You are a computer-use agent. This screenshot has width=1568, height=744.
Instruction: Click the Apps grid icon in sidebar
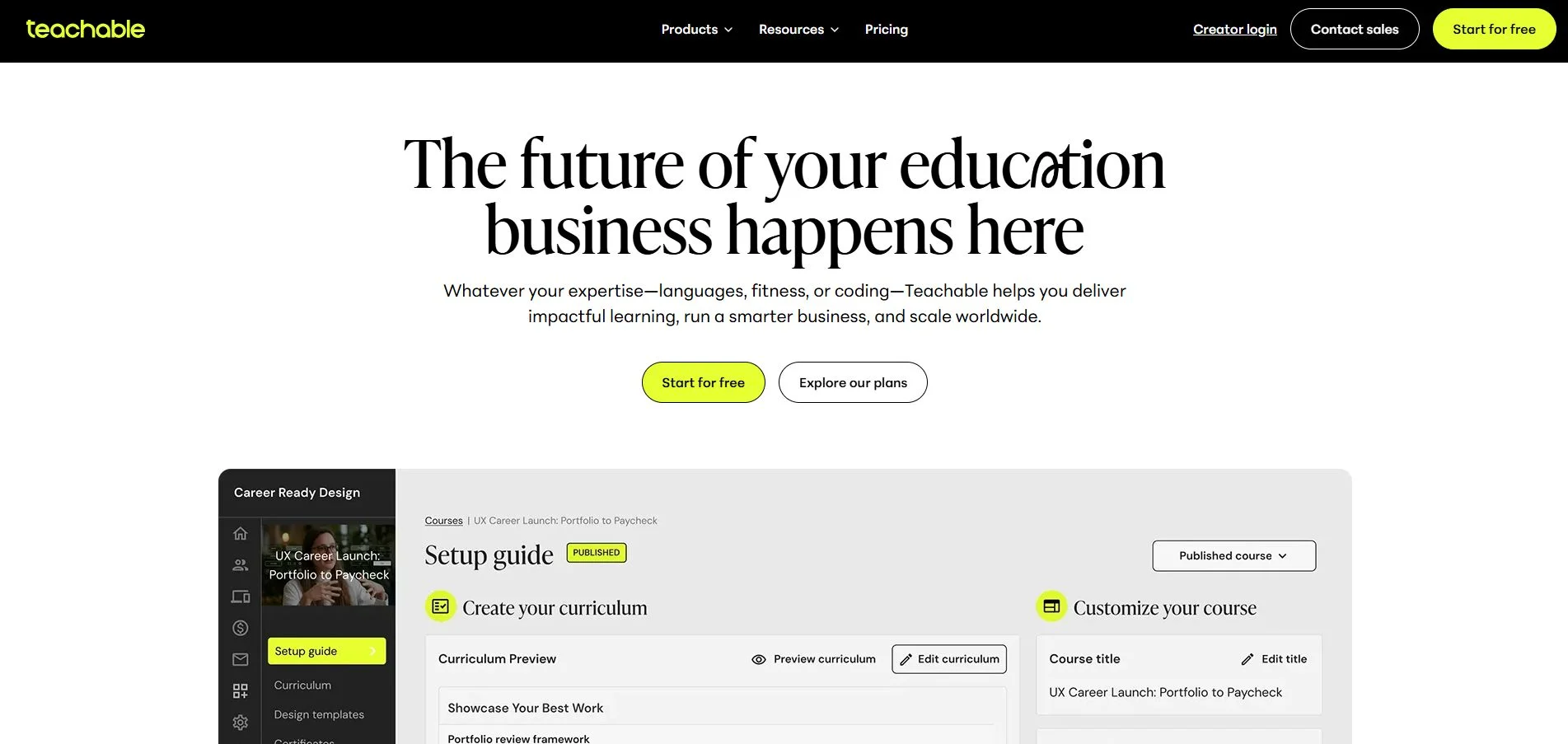point(240,690)
